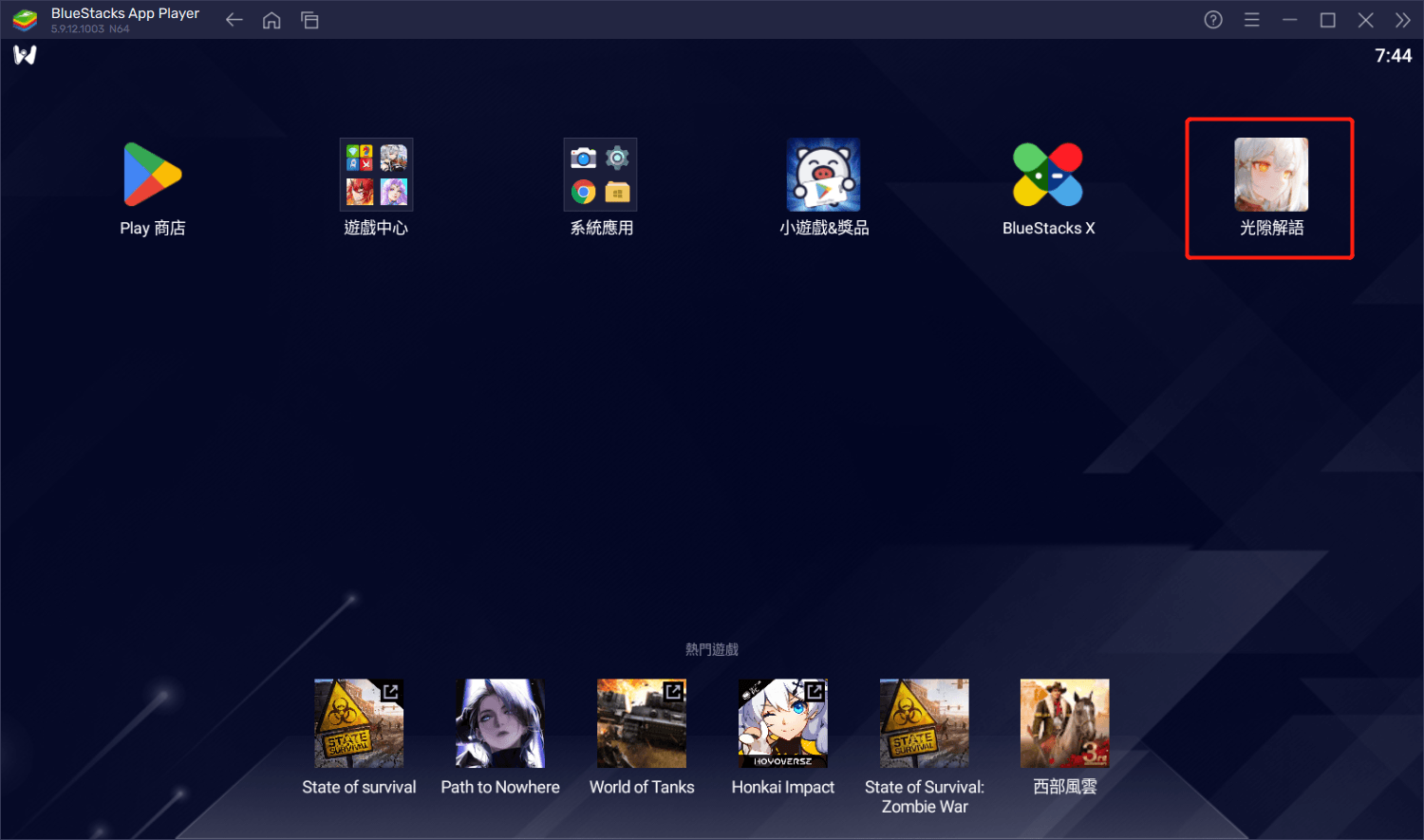Screen dimensions: 1424x840
Task: Open Path to Nowhere game
Action: tap(500, 723)
